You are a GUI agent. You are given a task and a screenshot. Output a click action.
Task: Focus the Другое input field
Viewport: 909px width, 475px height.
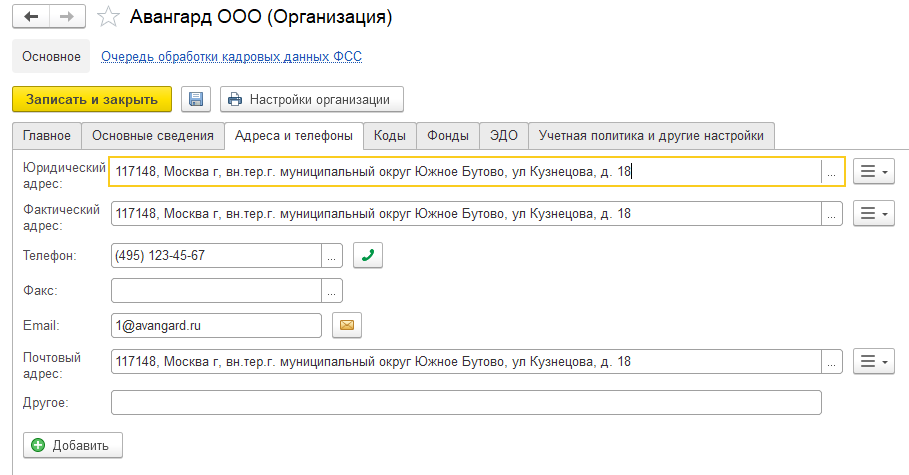(466, 402)
